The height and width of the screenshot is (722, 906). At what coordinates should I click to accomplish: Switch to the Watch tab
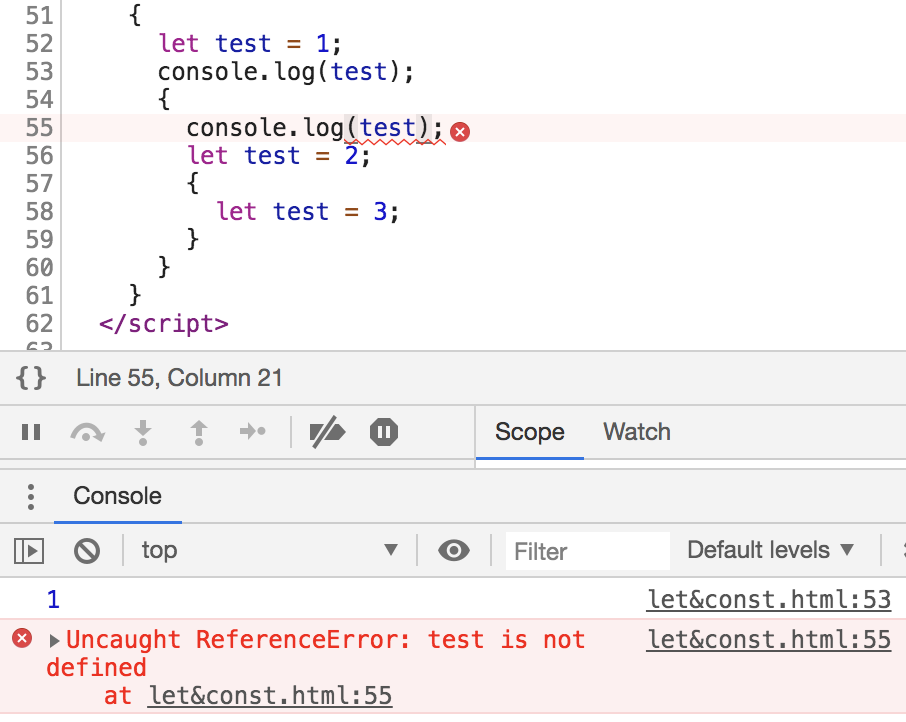tap(636, 432)
